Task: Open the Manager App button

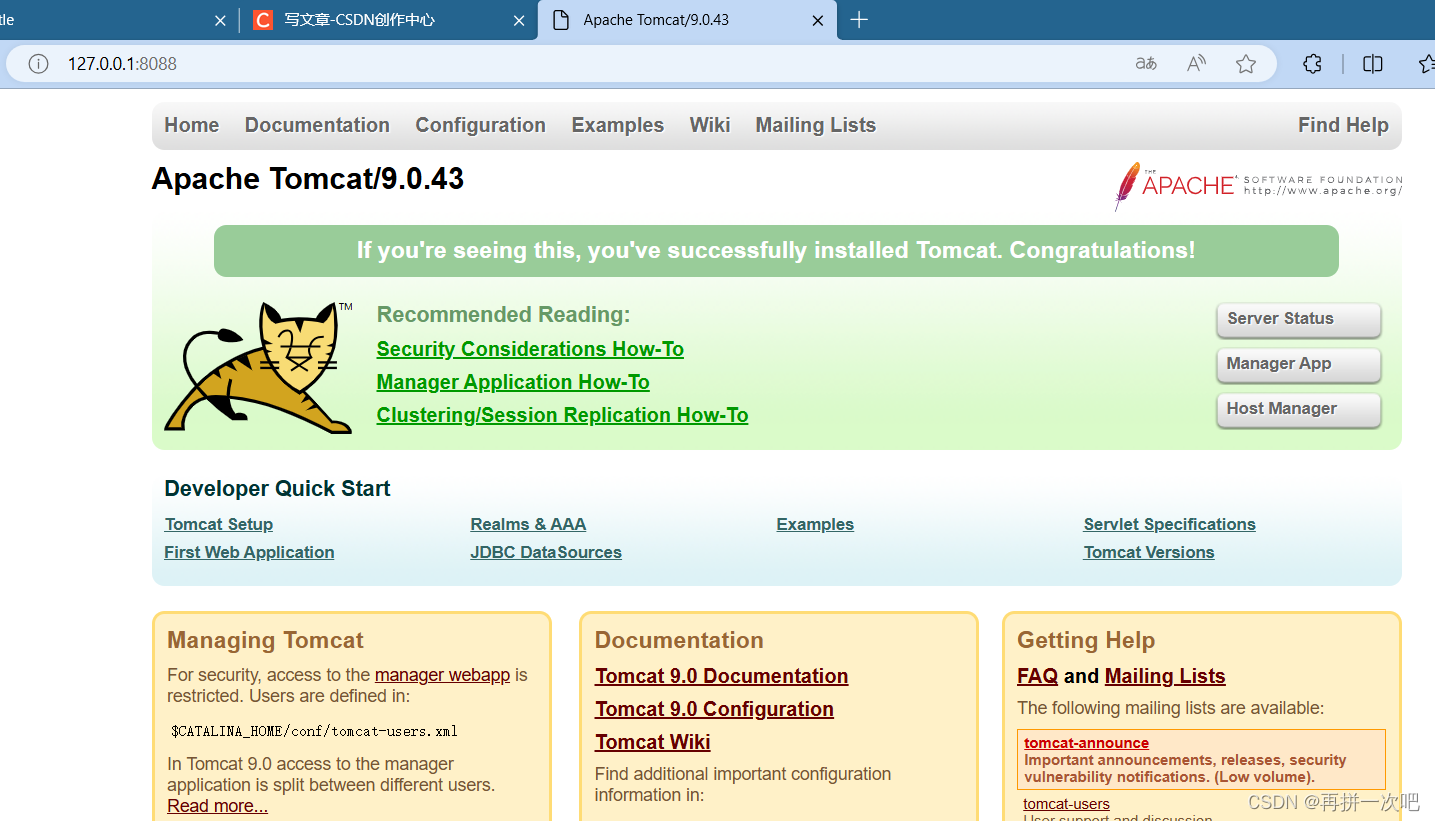Action: [1298, 365]
